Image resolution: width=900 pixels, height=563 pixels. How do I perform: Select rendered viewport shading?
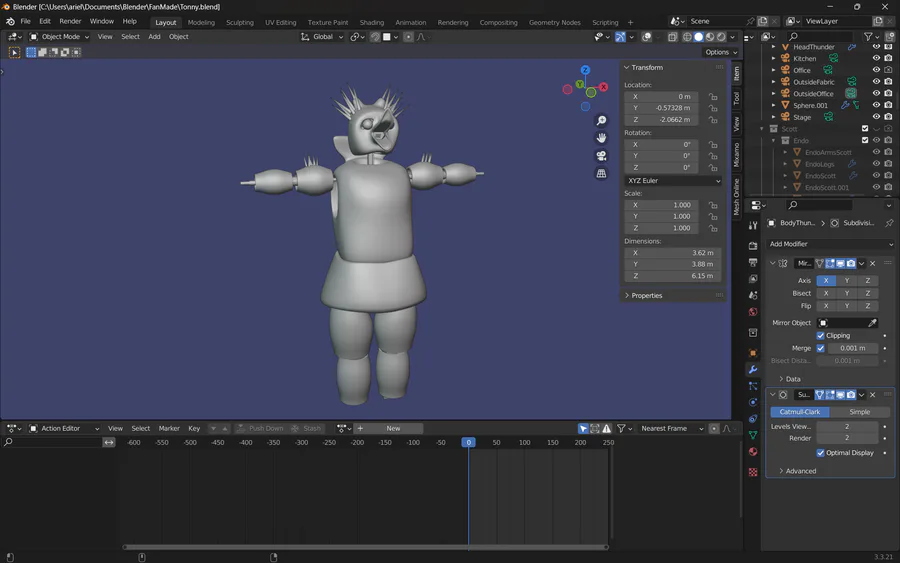[x=721, y=37]
